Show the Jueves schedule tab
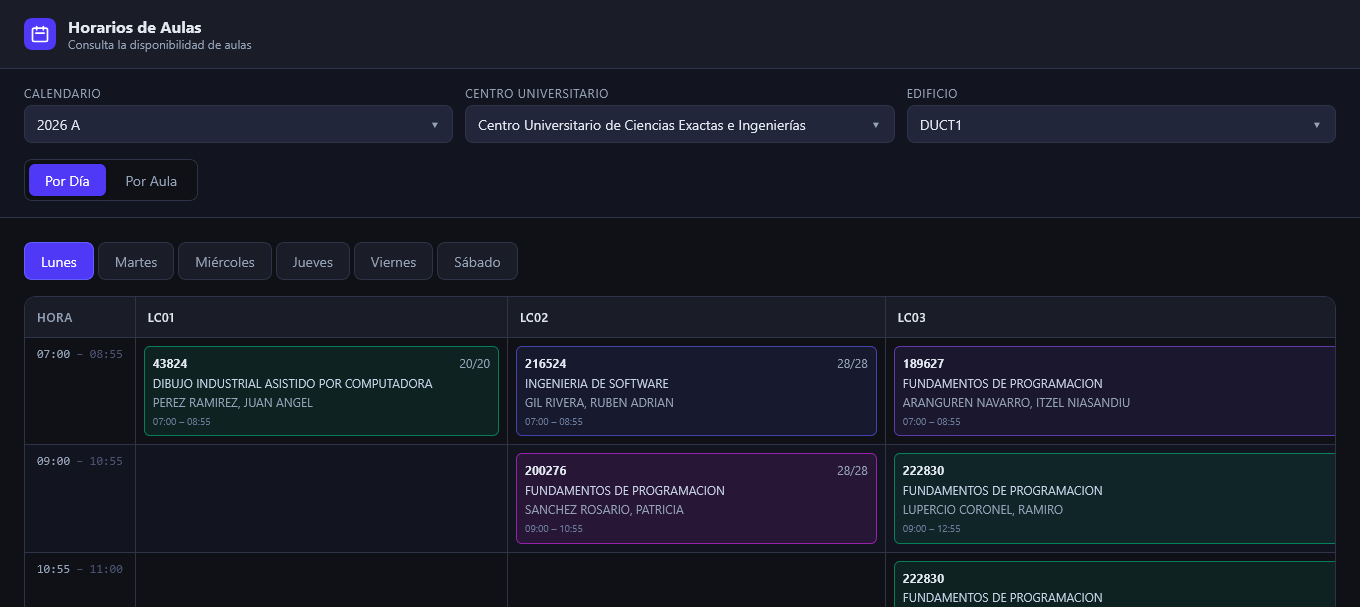Screen dimensions: 1360x607 [x=313, y=262]
